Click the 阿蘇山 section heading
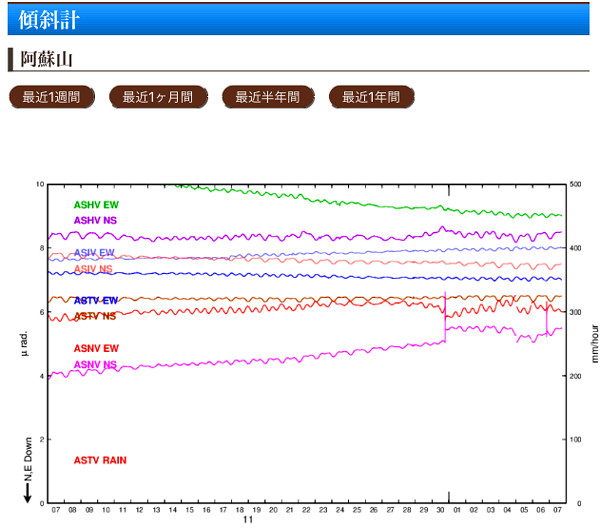 coord(47,58)
